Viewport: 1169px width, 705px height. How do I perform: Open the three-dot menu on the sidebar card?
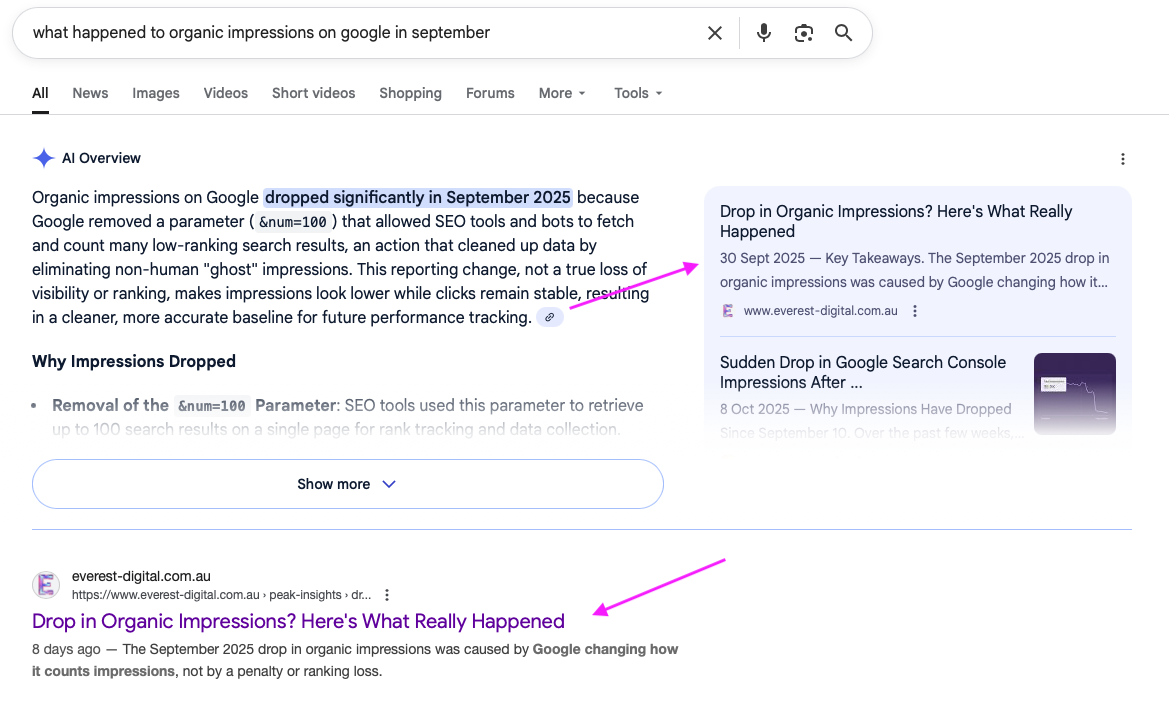915,311
